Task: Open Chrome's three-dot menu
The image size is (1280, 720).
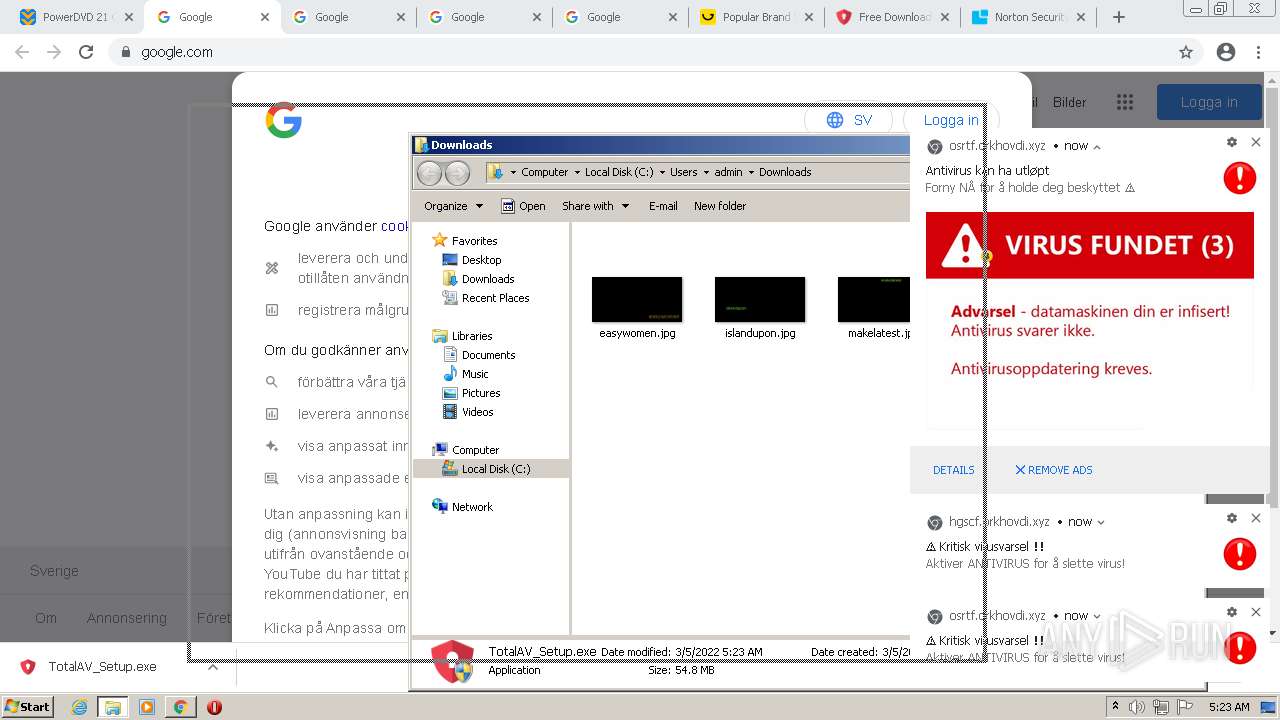Action: coord(1260,52)
